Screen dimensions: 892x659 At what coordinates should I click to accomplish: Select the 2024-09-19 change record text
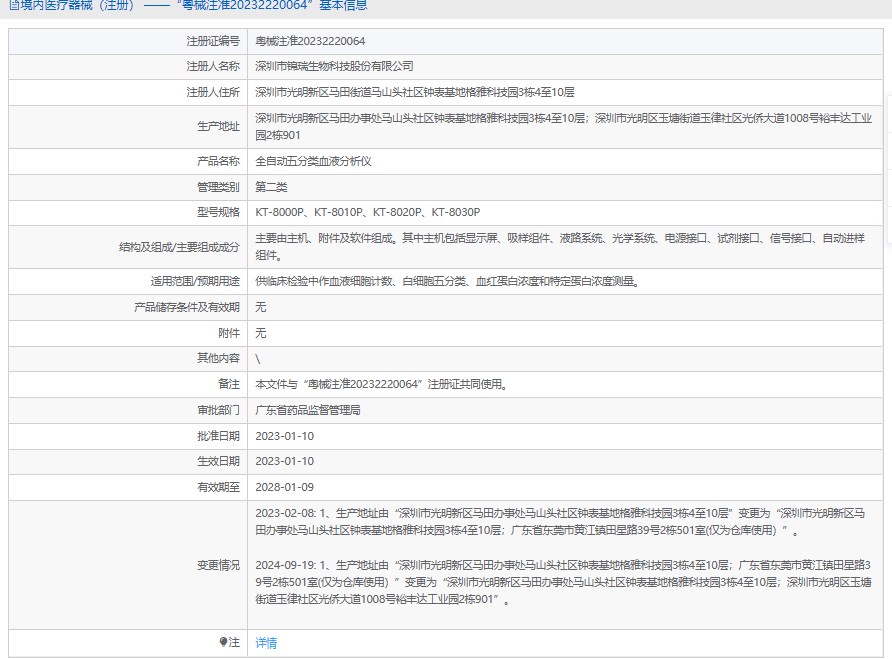[x=563, y=582]
